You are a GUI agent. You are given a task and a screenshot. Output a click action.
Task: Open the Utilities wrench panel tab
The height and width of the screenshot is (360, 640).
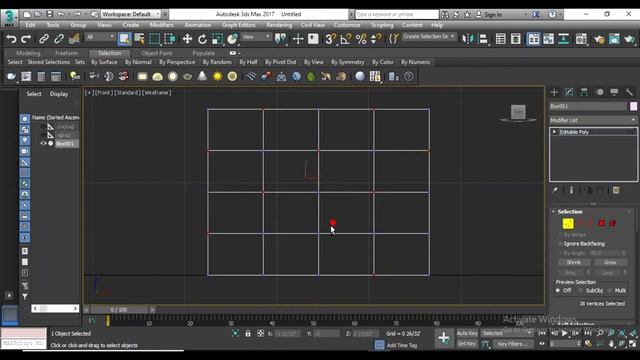click(629, 92)
